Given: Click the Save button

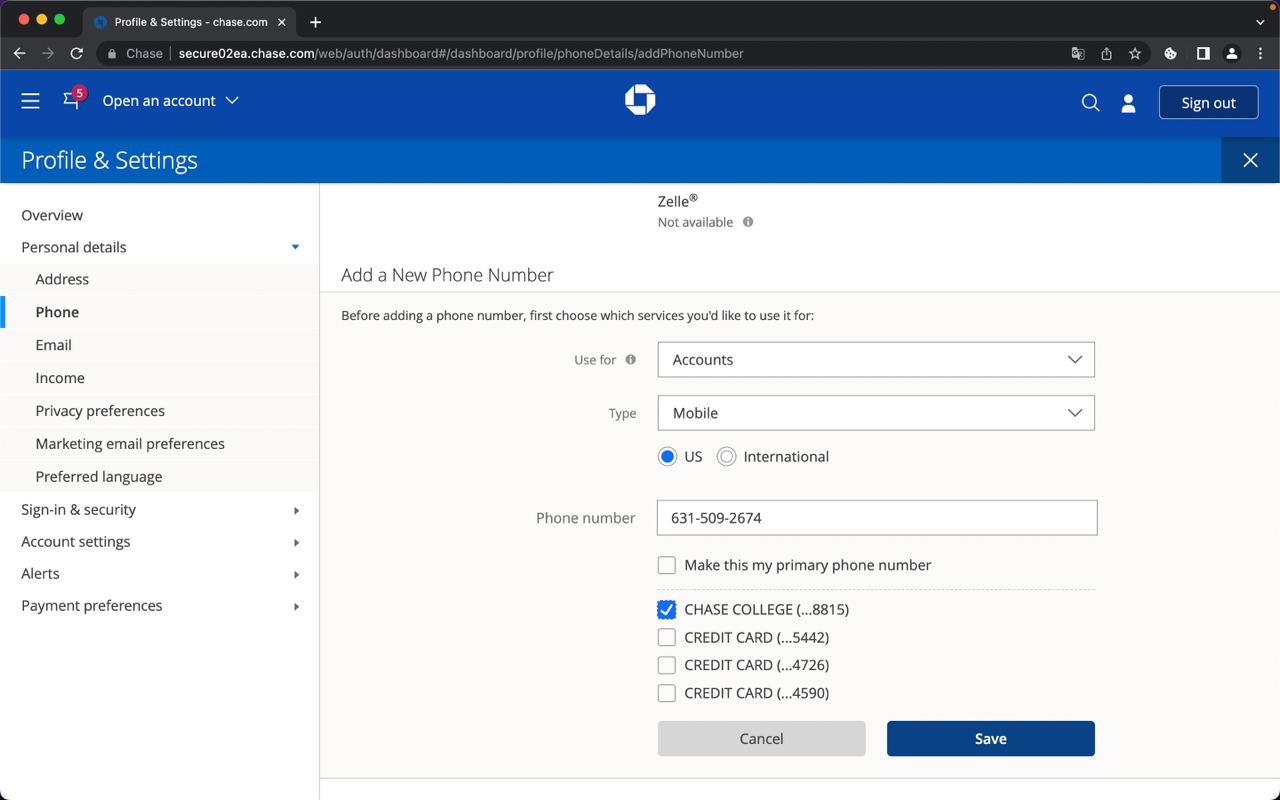Looking at the screenshot, I should click(x=990, y=739).
